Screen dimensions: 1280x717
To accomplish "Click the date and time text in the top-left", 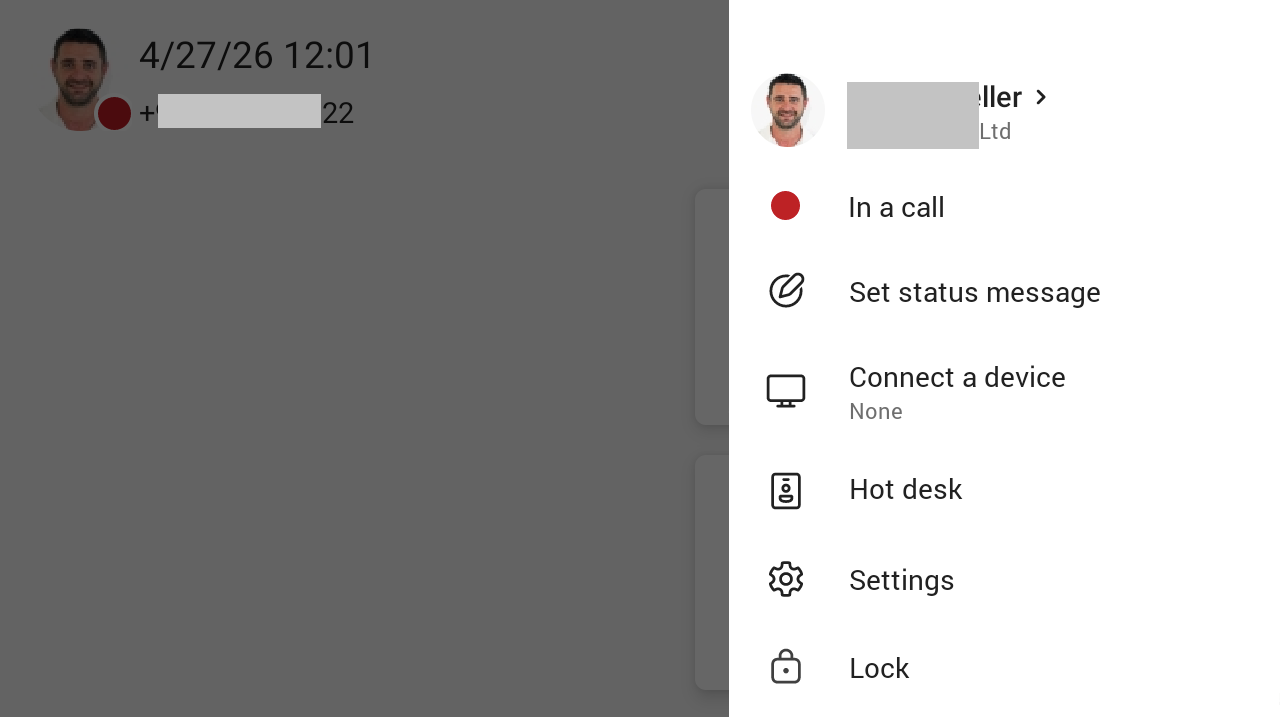I will tap(256, 55).
